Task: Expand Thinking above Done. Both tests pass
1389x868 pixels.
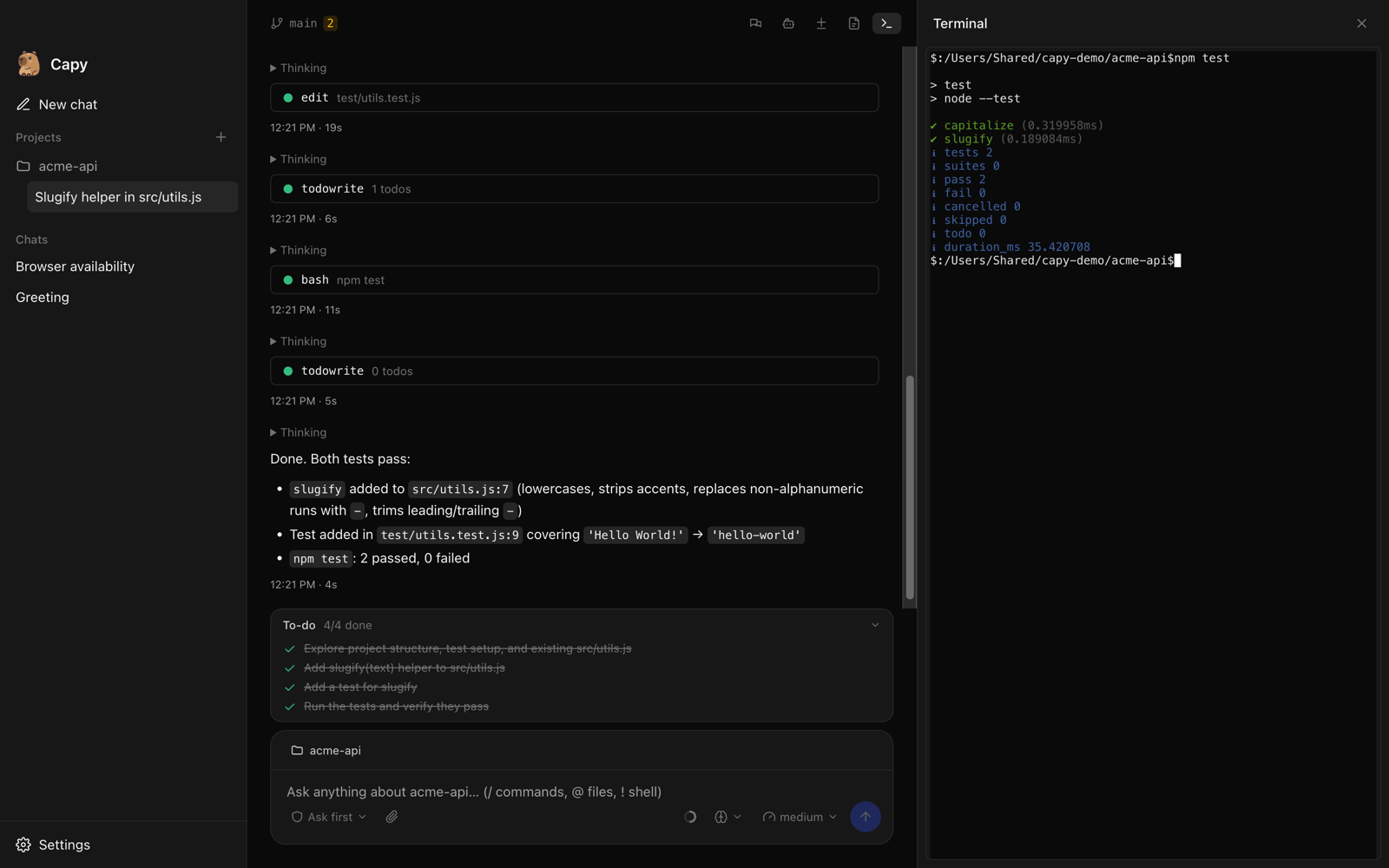Action: (x=299, y=432)
